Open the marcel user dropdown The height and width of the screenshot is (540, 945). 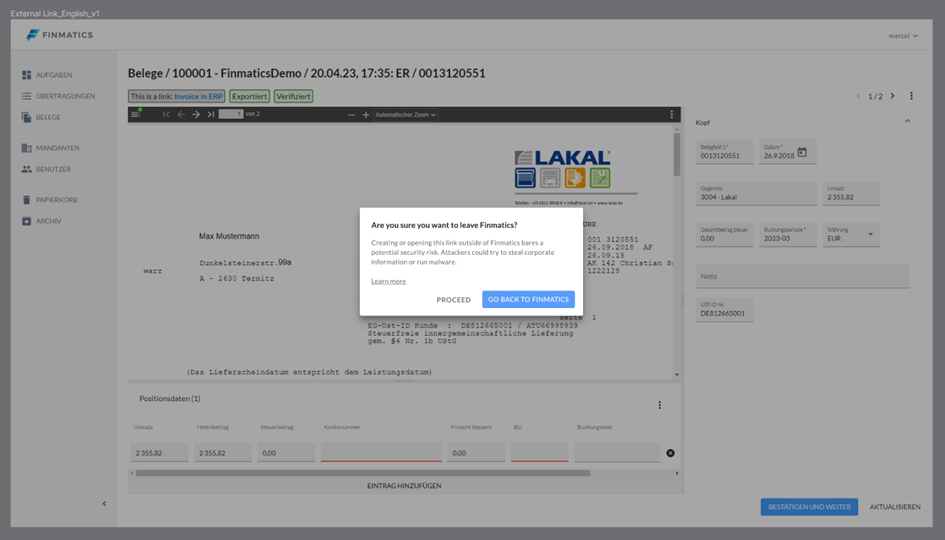[903, 36]
